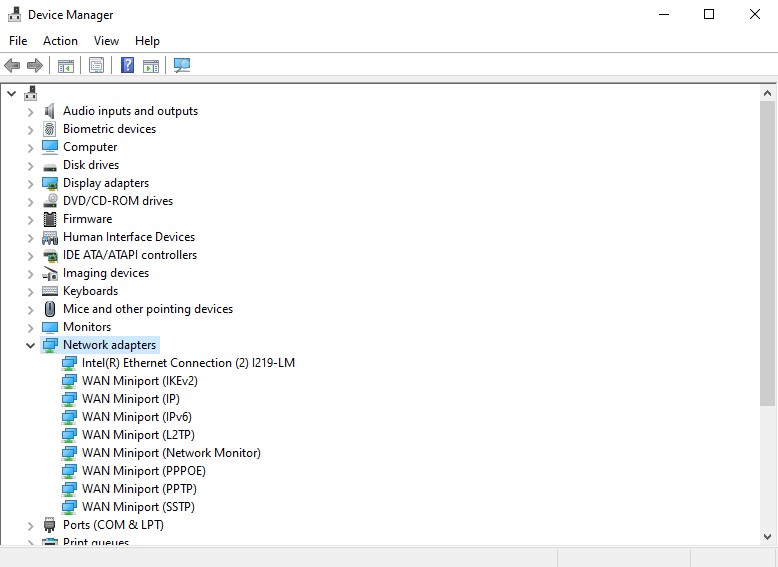
Task: Click the mouse icon for pointing devices
Action: click(x=50, y=309)
